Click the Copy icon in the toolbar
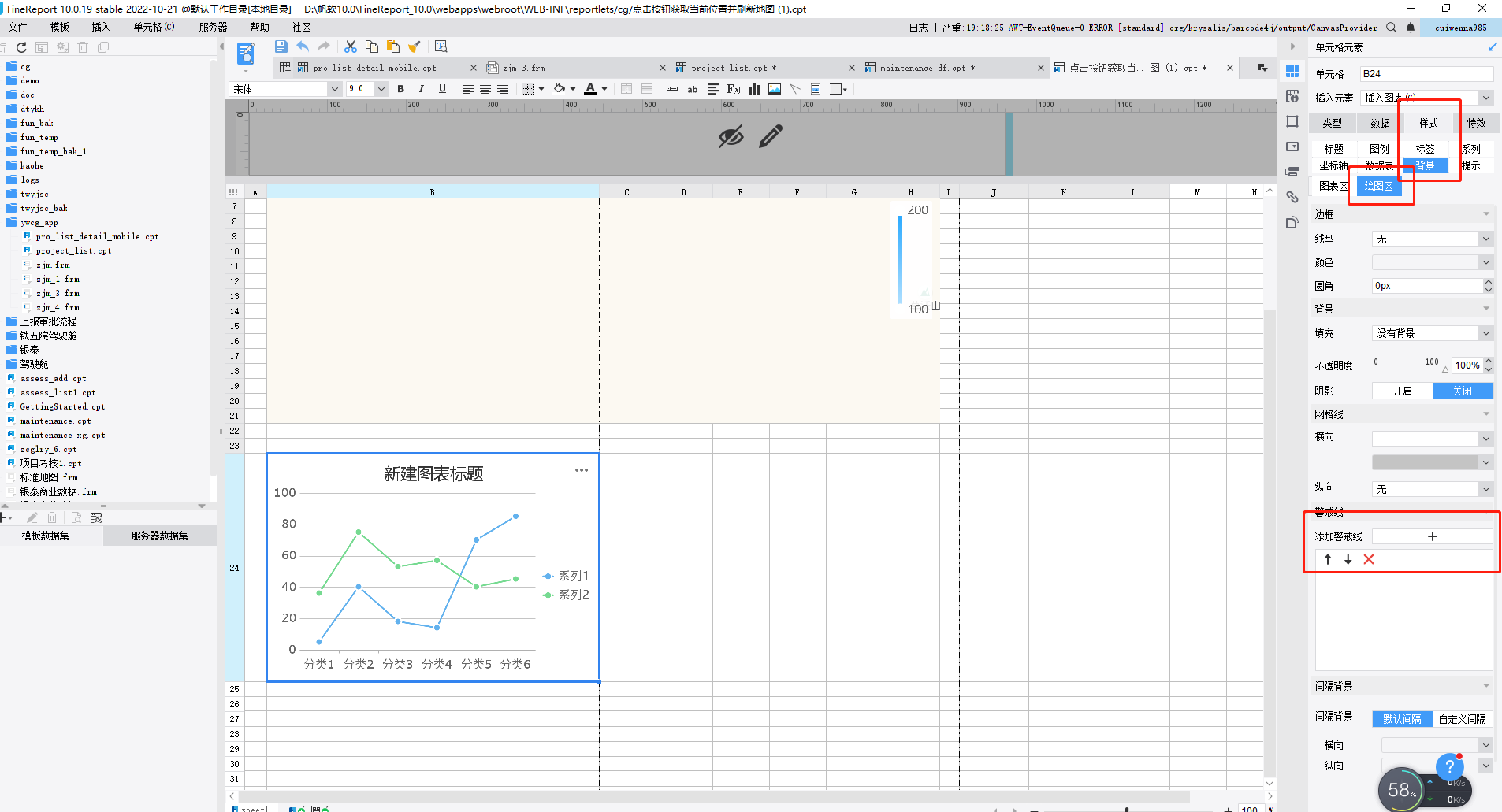This screenshot has width=1502, height=812. point(372,46)
